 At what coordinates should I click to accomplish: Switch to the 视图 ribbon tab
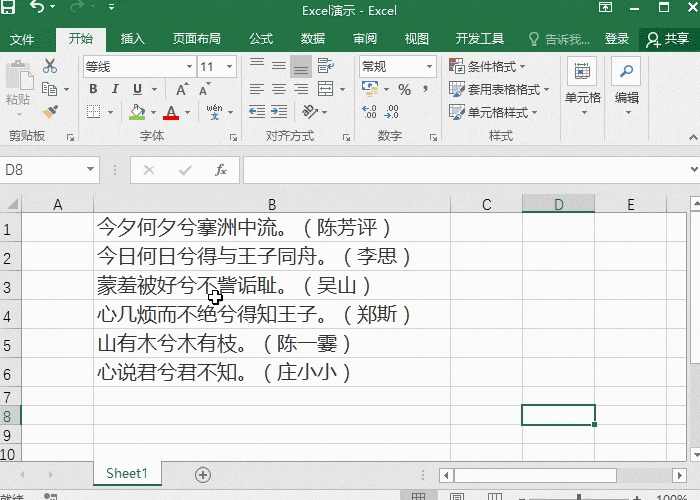417,39
